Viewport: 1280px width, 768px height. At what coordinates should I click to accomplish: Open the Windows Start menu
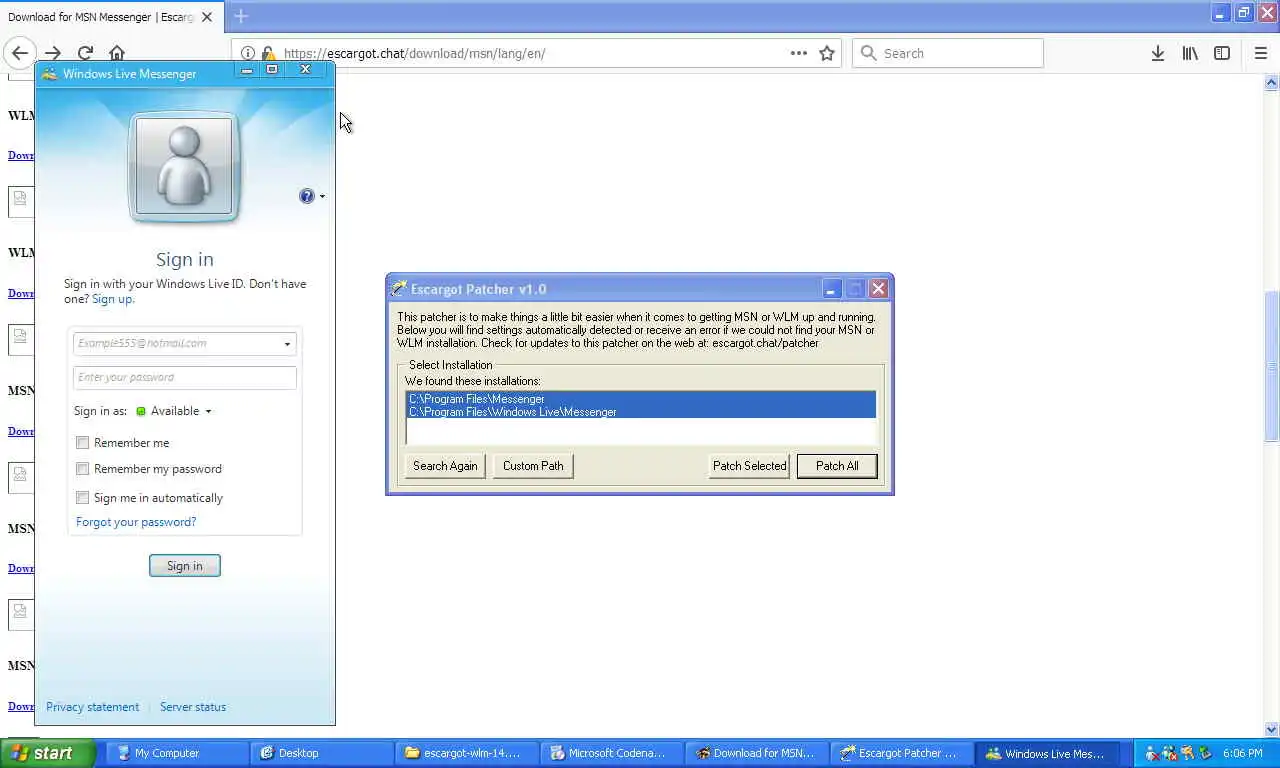coord(48,753)
